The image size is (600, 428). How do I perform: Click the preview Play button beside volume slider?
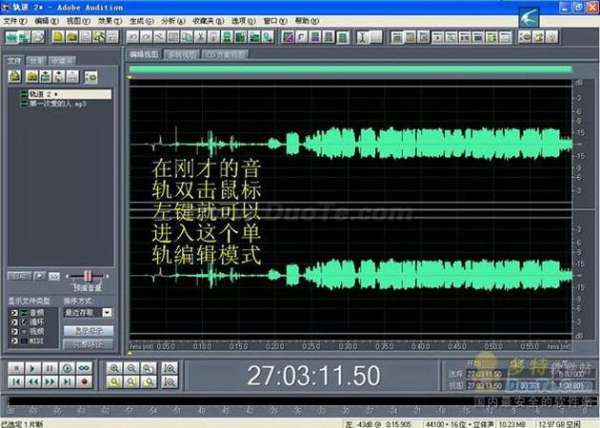pyautogui.click(x=39, y=276)
